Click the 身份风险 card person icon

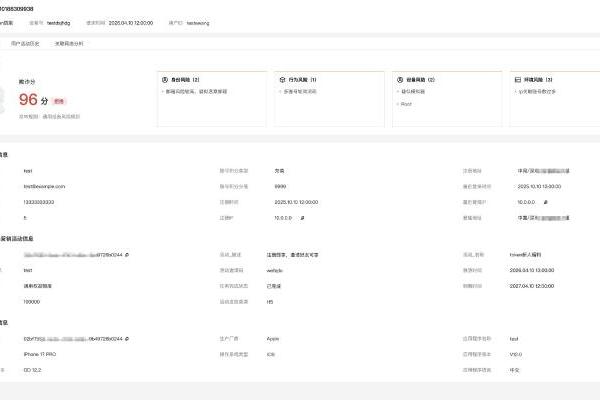pyautogui.click(x=165, y=80)
